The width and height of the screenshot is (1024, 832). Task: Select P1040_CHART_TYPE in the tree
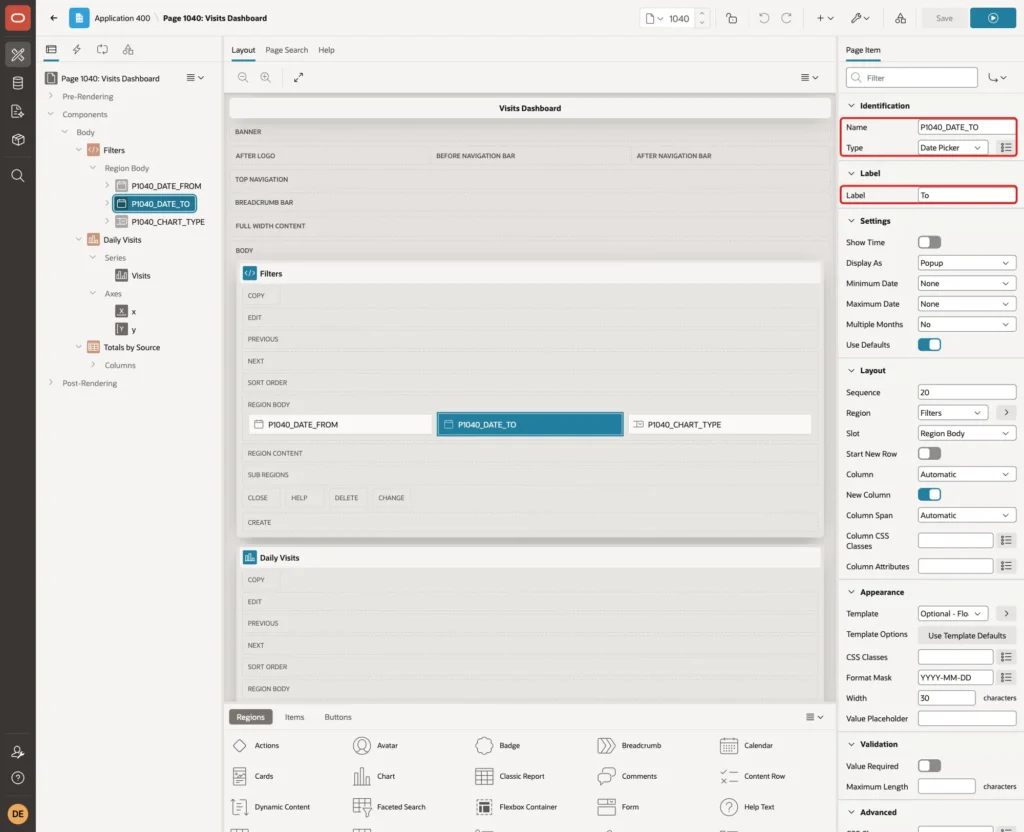(167, 222)
